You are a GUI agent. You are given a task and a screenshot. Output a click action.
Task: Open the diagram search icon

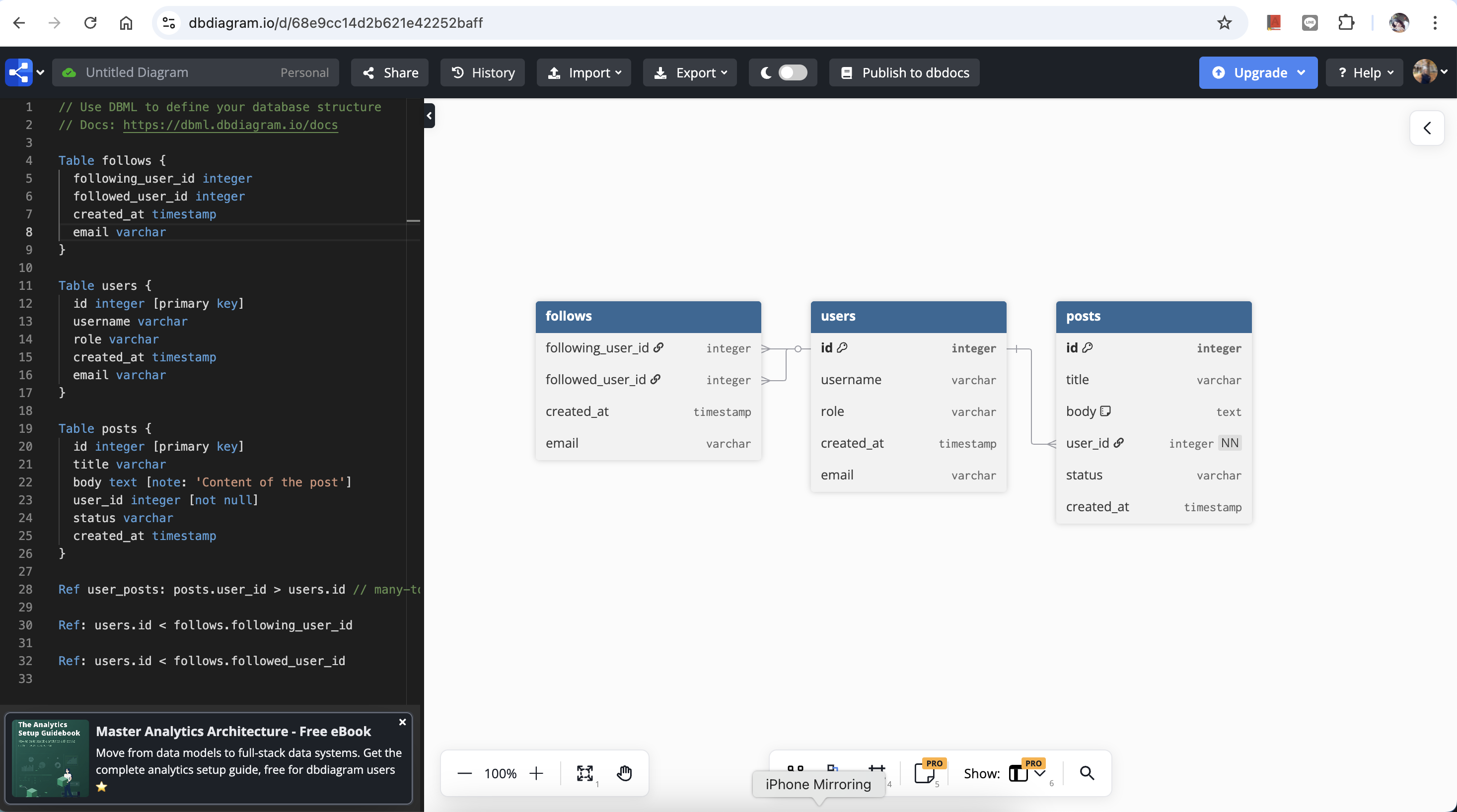point(1087,773)
